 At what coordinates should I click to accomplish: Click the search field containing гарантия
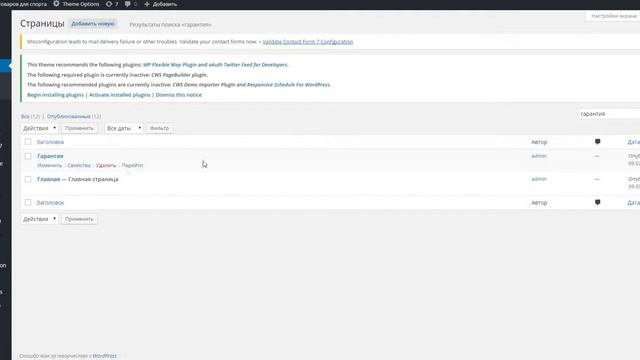click(x=609, y=114)
